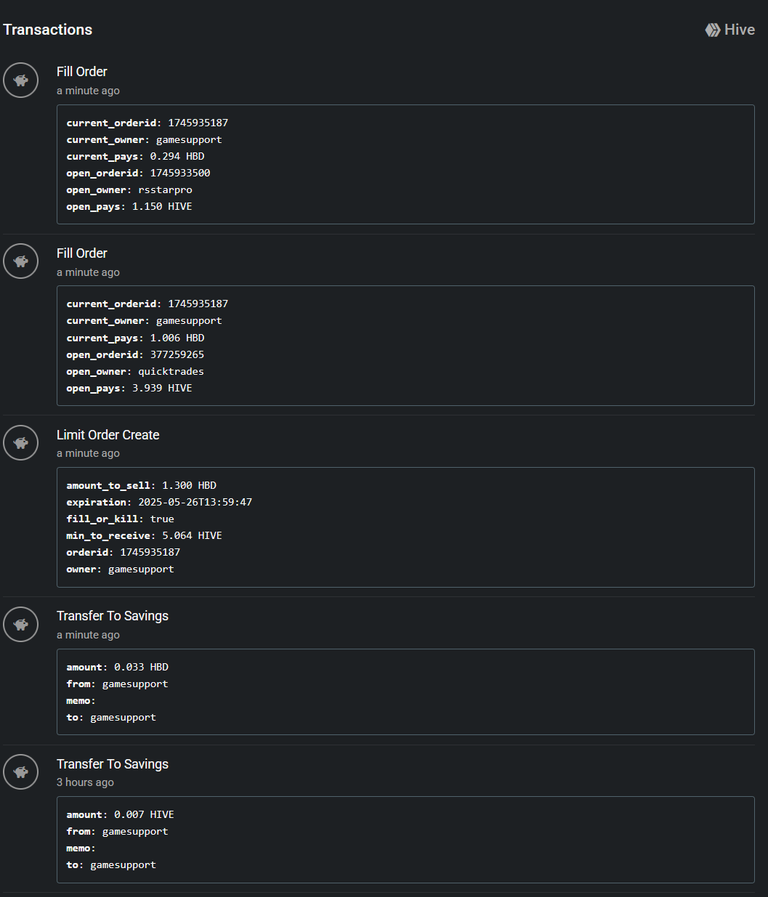This screenshot has height=897, width=768.
Task: Click the second Fill Order title
Action: (82, 253)
